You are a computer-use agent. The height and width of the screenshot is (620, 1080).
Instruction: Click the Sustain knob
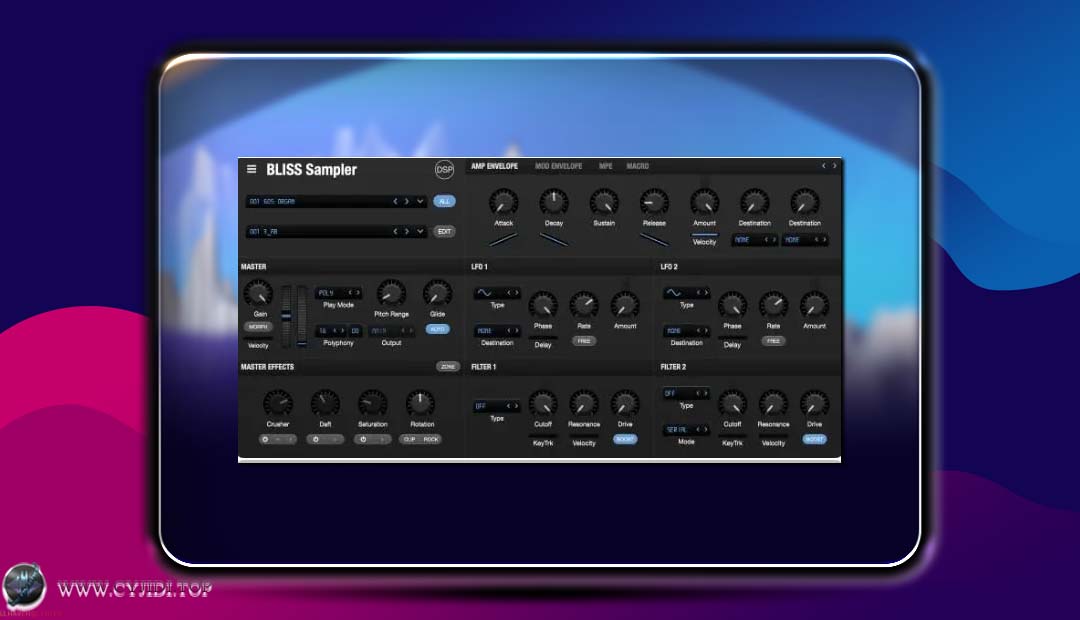[x=604, y=203]
